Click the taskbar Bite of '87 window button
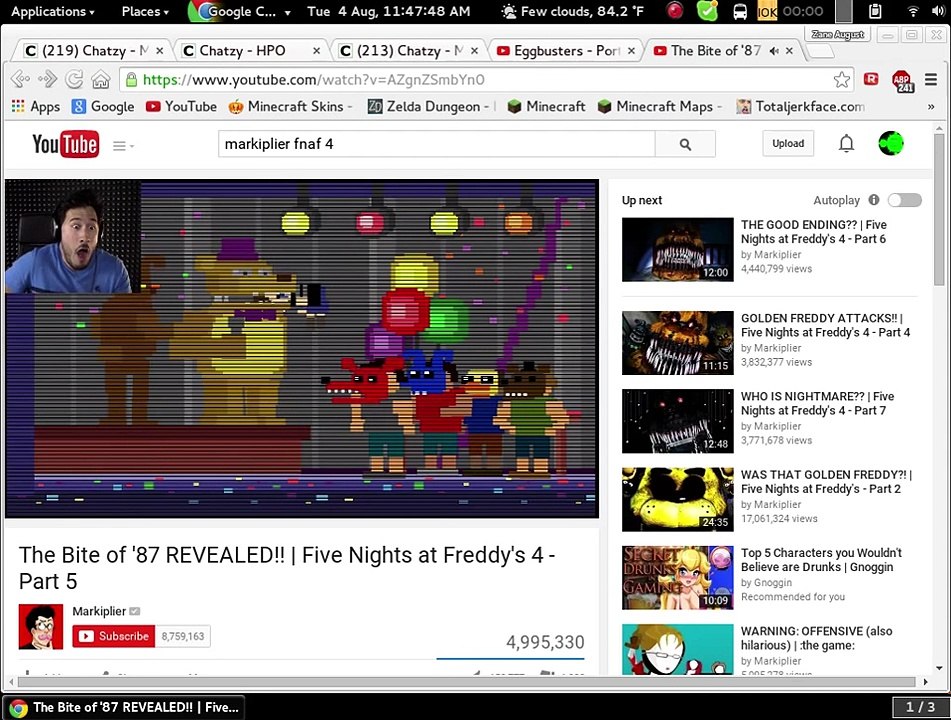This screenshot has width=951, height=720. [124, 707]
